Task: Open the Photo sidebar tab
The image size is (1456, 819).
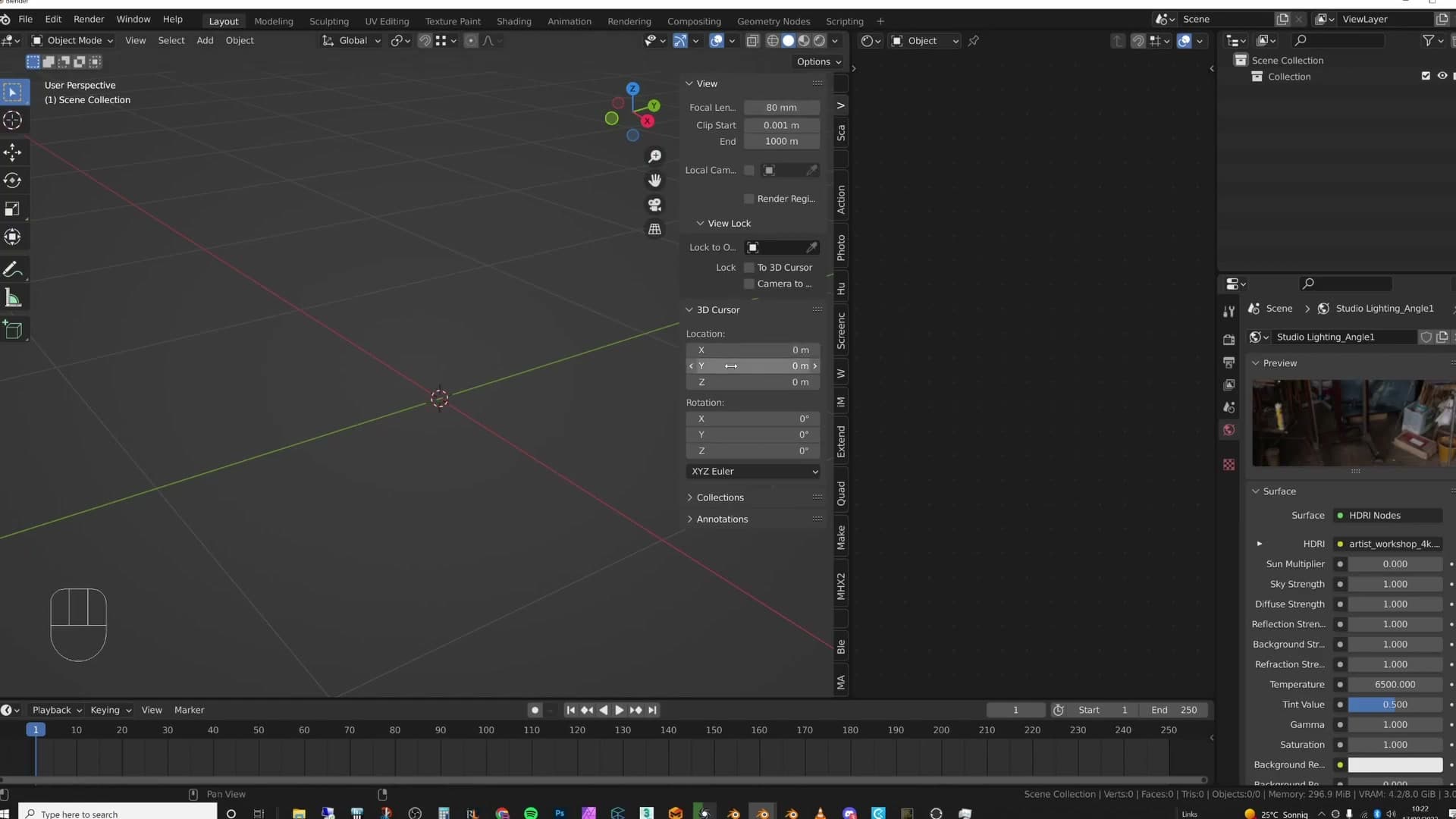Action: click(x=841, y=247)
